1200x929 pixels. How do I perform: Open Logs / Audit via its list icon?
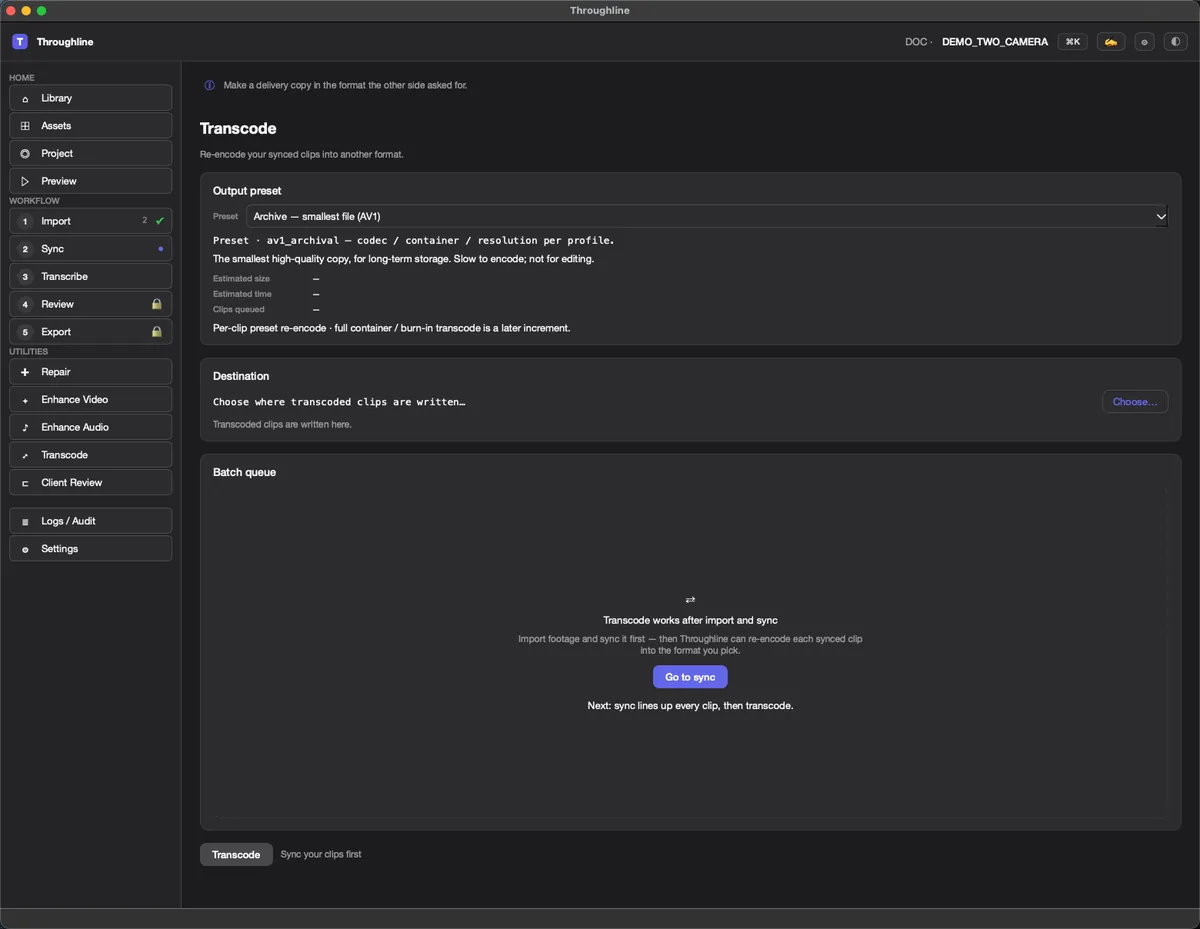(x=25, y=521)
